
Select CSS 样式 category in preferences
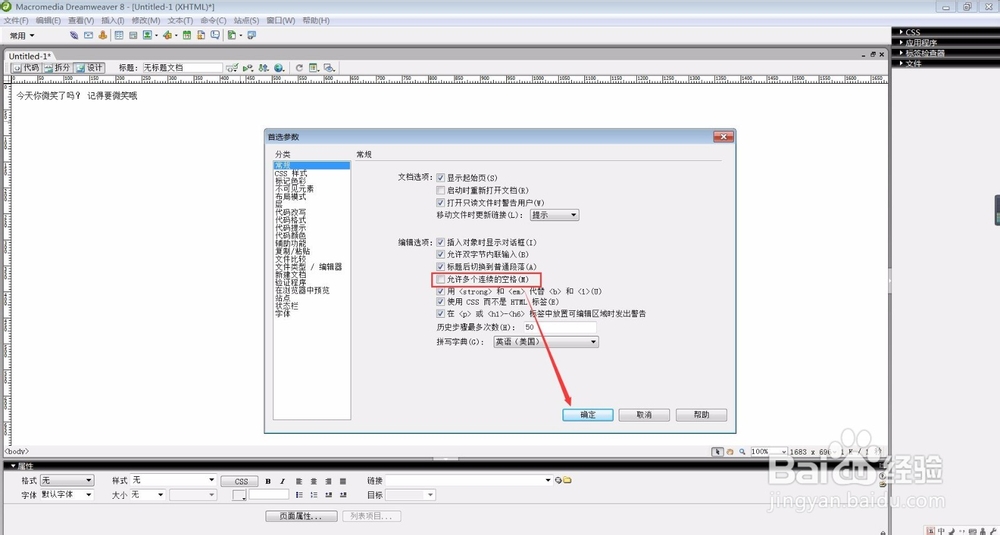pyautogui.click(x=291, y=173)
